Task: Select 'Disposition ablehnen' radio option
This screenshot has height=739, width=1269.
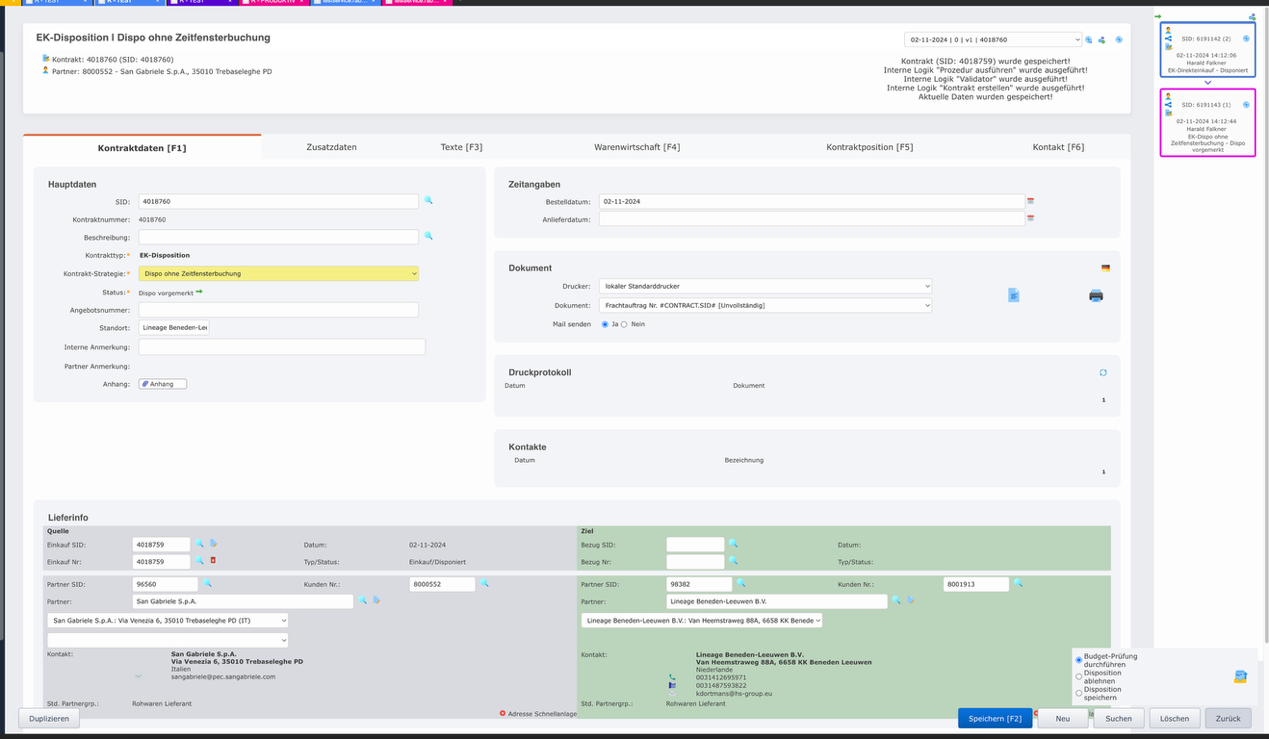Action: point(1078,677)
